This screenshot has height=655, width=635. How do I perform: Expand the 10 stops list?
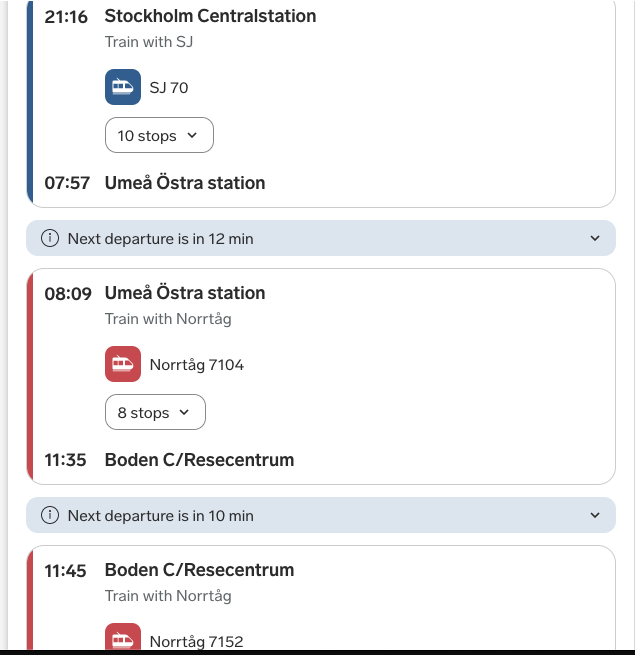click(159, 135)
